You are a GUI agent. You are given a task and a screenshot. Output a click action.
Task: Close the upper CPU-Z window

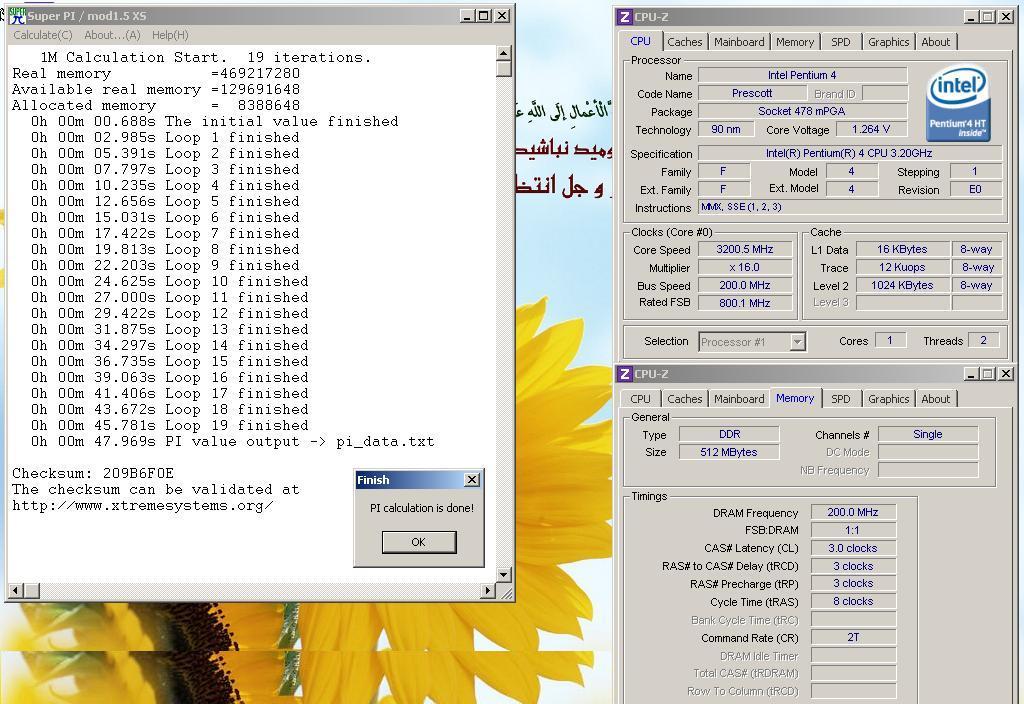pyautogui.click(x=1006, y=17)
